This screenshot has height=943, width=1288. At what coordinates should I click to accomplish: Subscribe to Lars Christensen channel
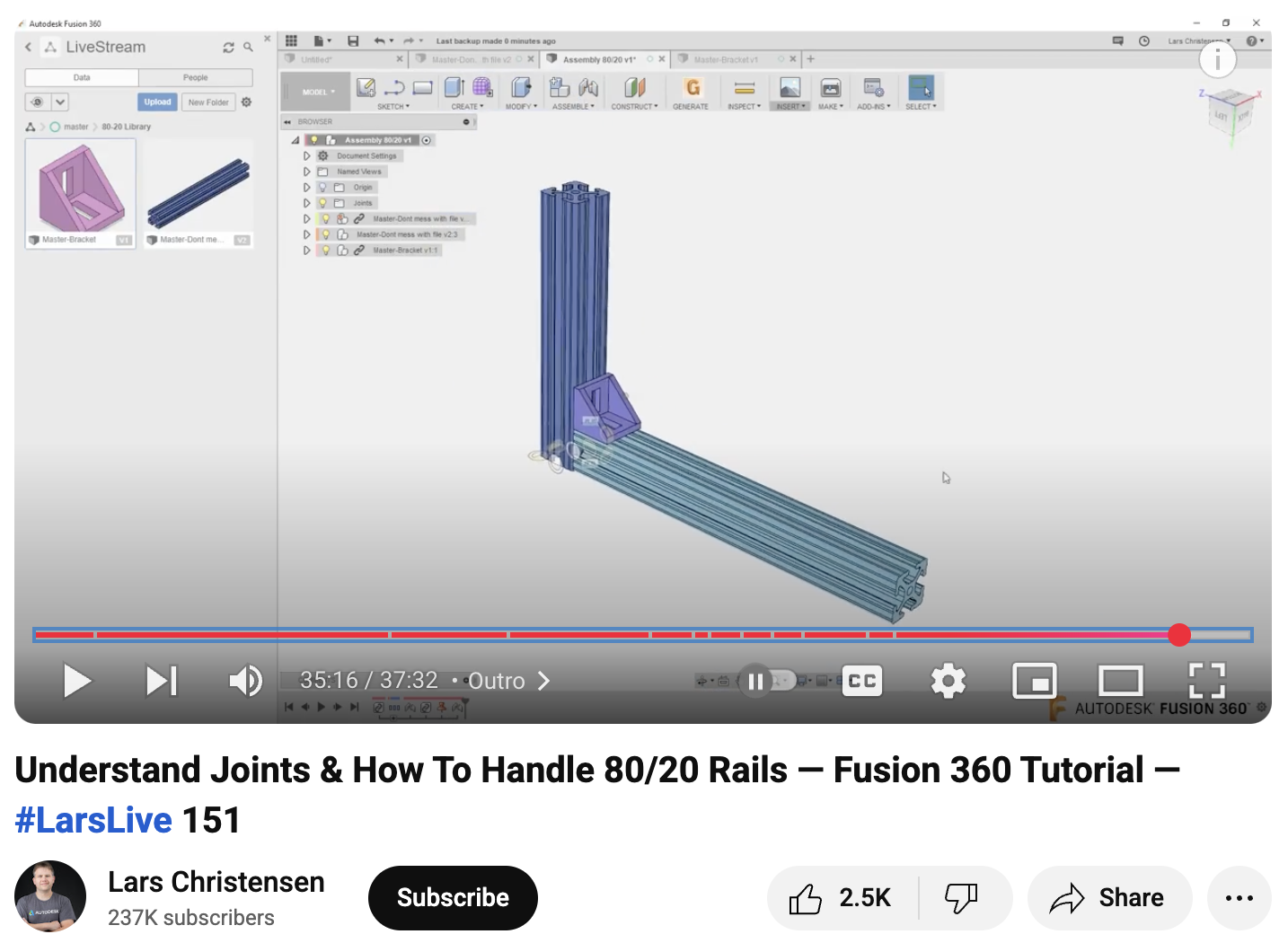point(453,898)
